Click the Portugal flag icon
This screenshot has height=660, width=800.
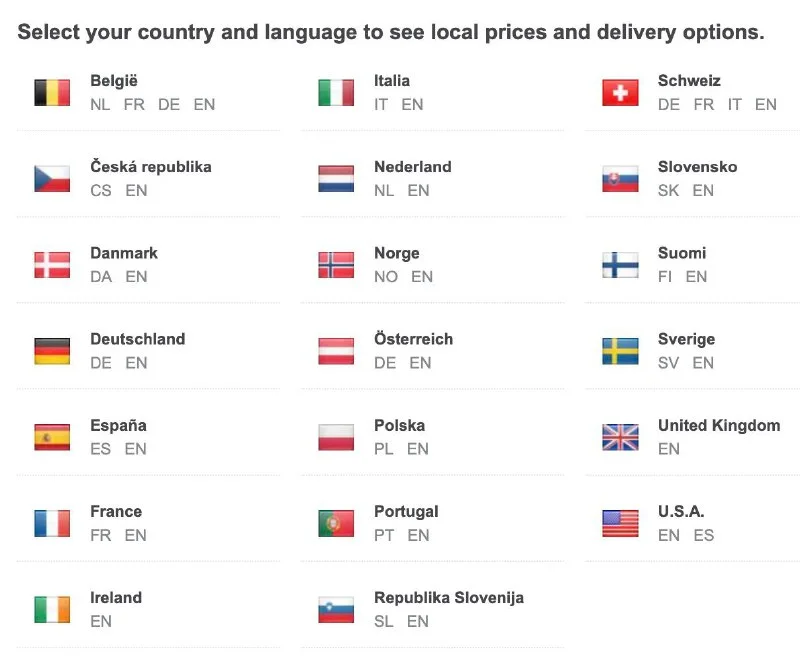(336, 523)
